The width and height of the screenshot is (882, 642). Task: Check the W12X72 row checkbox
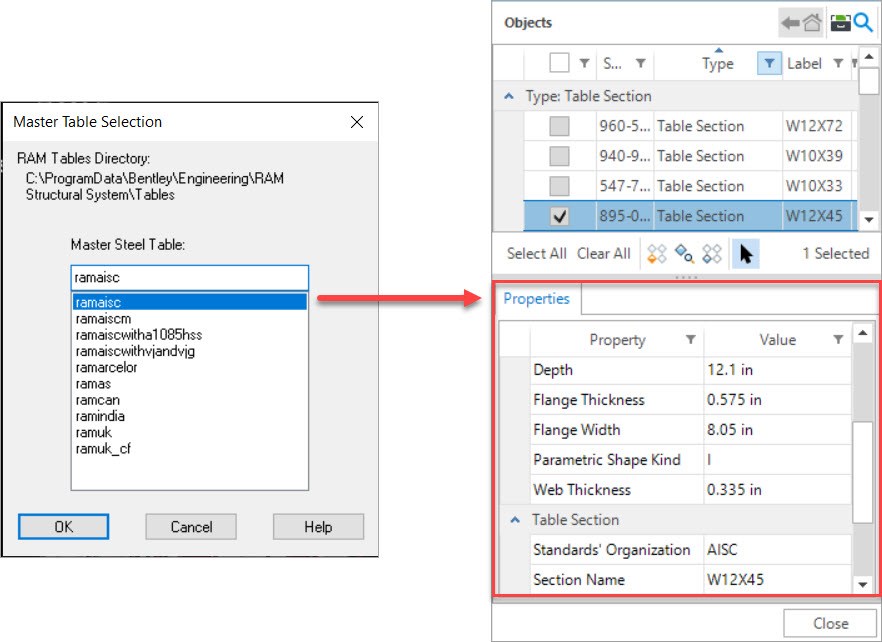click(560, 126)
